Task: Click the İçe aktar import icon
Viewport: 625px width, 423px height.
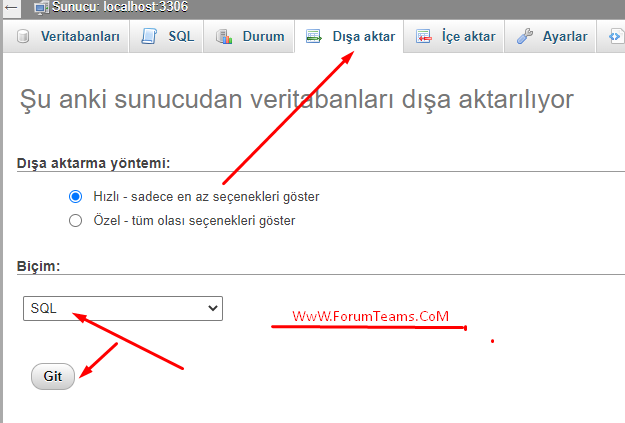Action: tap(423, 36)
